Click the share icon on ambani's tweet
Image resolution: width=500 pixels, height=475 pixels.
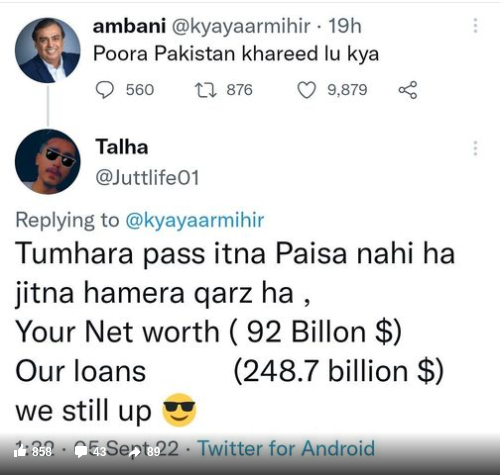[x=408, y=90]
